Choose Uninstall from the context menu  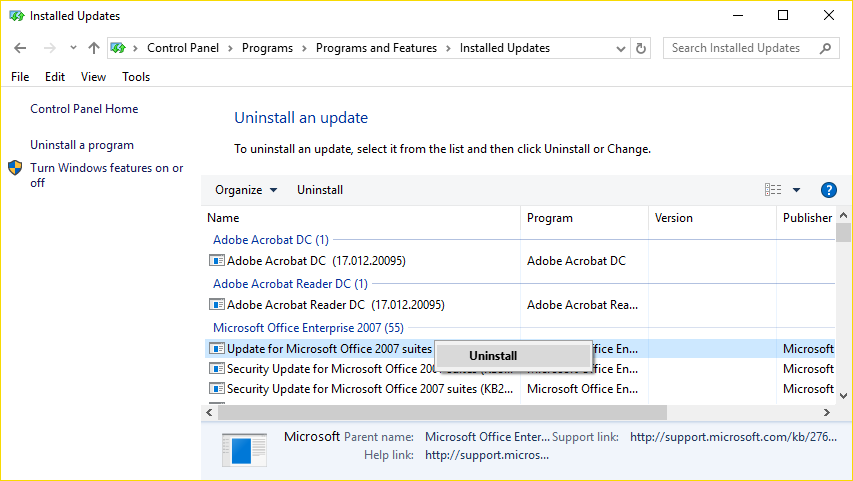click(x=493, y=355)
